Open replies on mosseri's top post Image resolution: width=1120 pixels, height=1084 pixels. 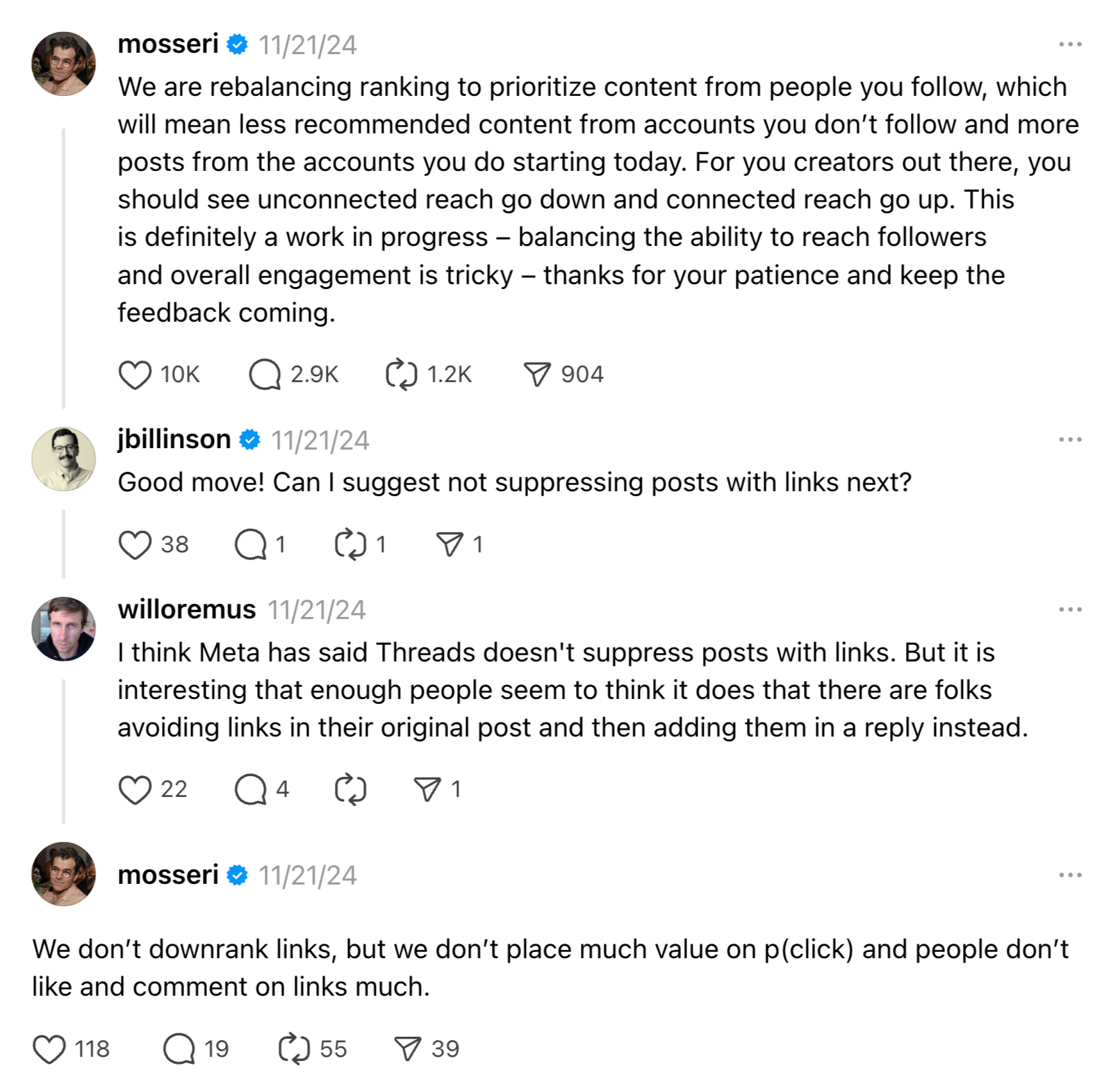(265, 375)
